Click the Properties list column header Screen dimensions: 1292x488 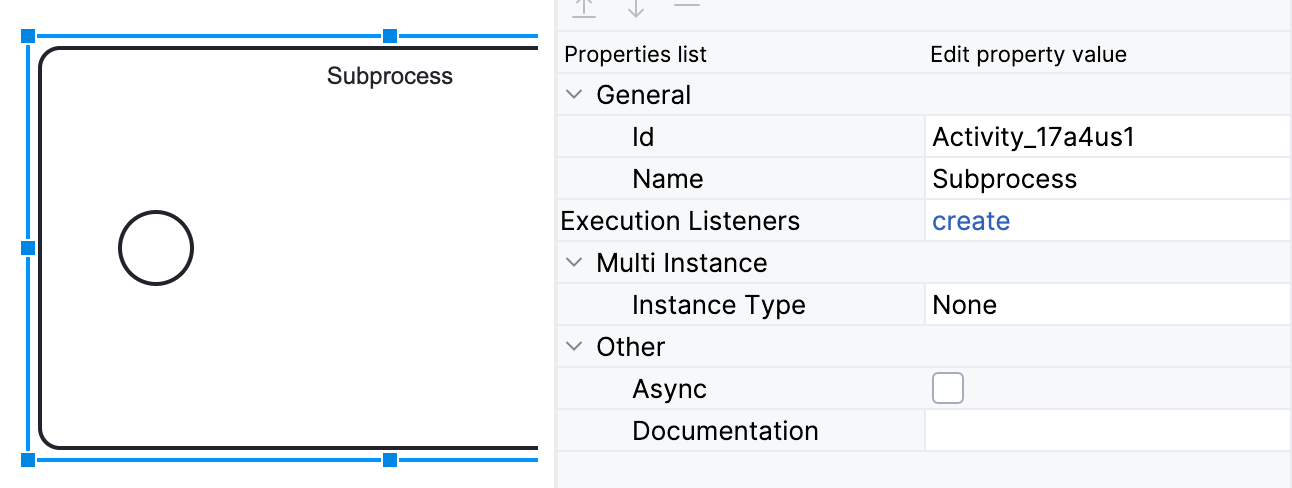(x=636, y=54)
